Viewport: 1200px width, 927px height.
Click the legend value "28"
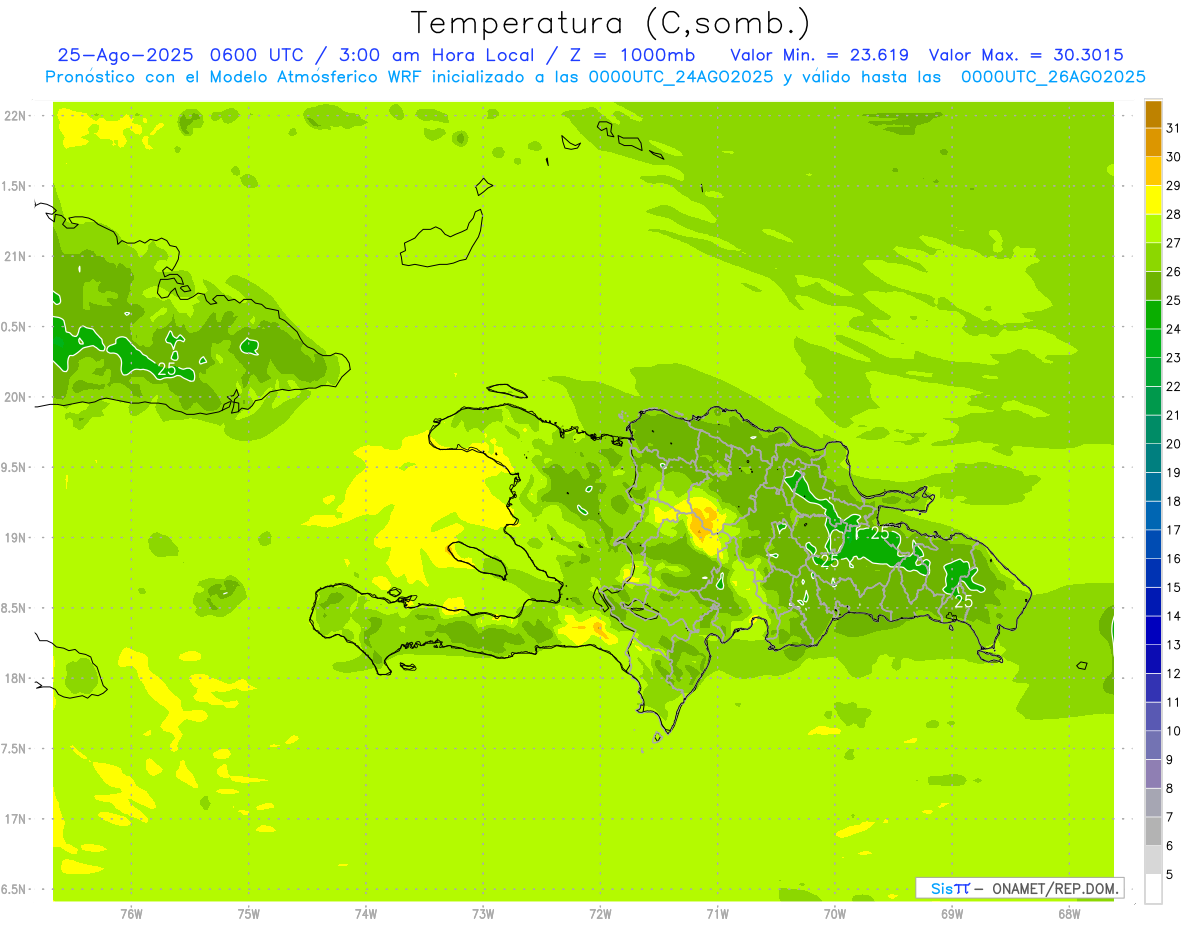(1174, 214)
